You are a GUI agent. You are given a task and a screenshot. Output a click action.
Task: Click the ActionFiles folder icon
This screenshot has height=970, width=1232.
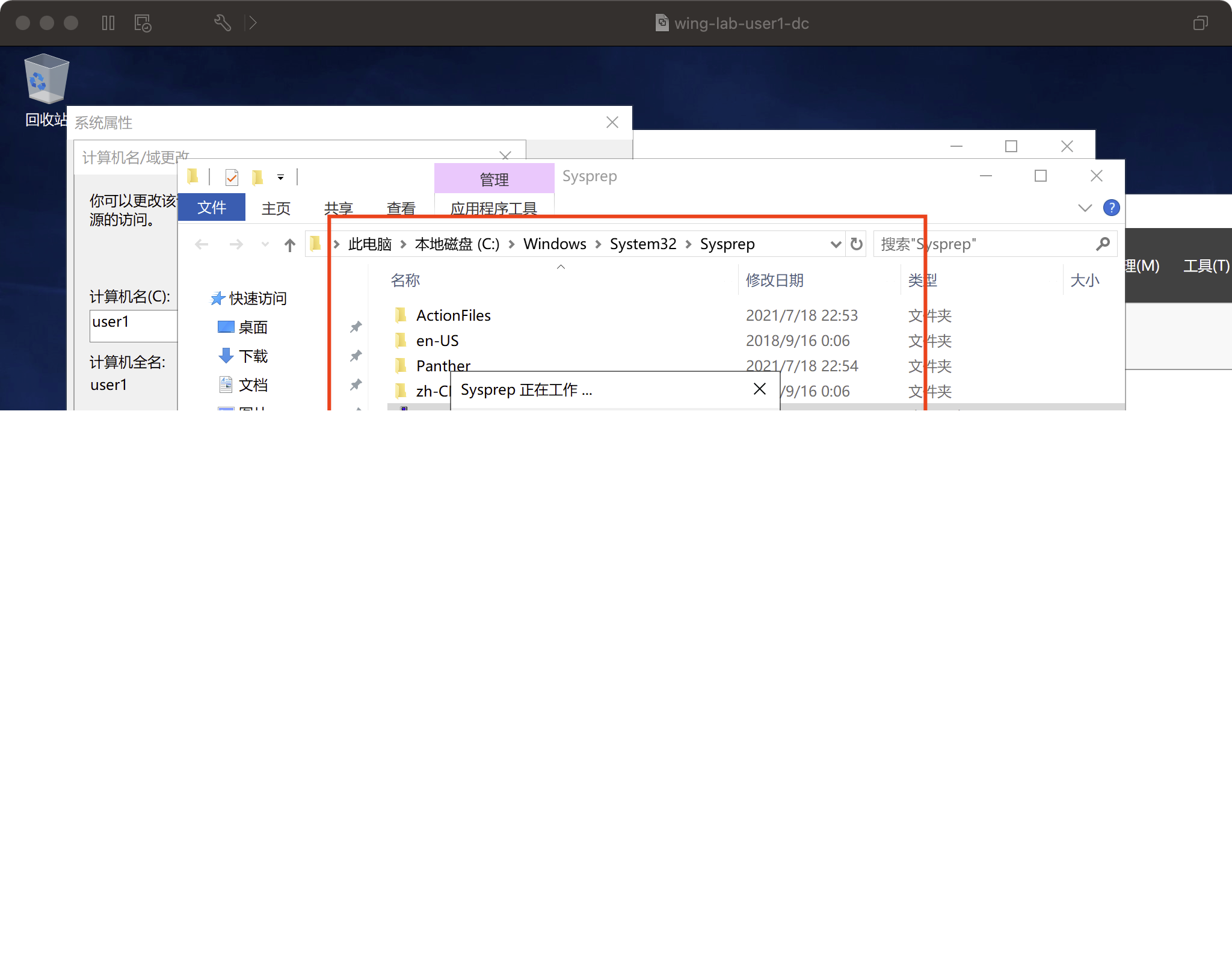pos(401,315)
